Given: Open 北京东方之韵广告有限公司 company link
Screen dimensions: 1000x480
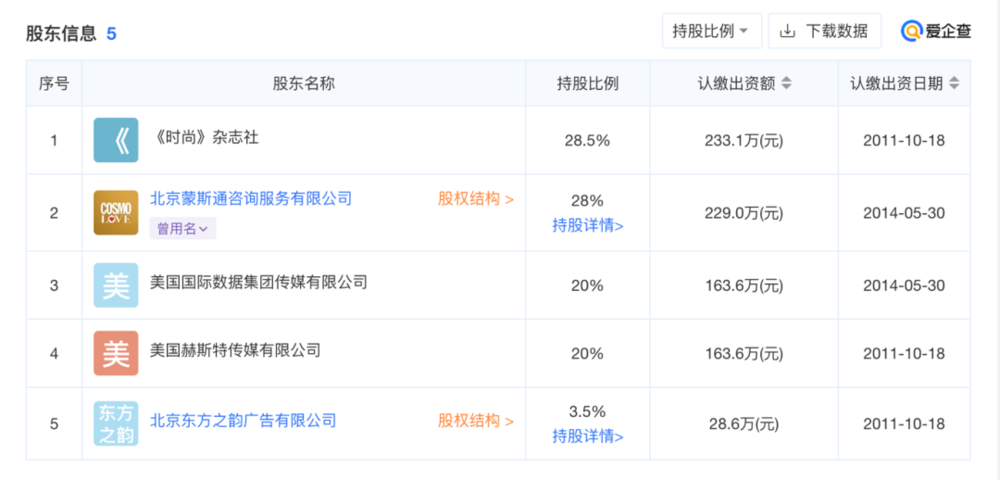Looking at the screenshot, I should [243, 421].
